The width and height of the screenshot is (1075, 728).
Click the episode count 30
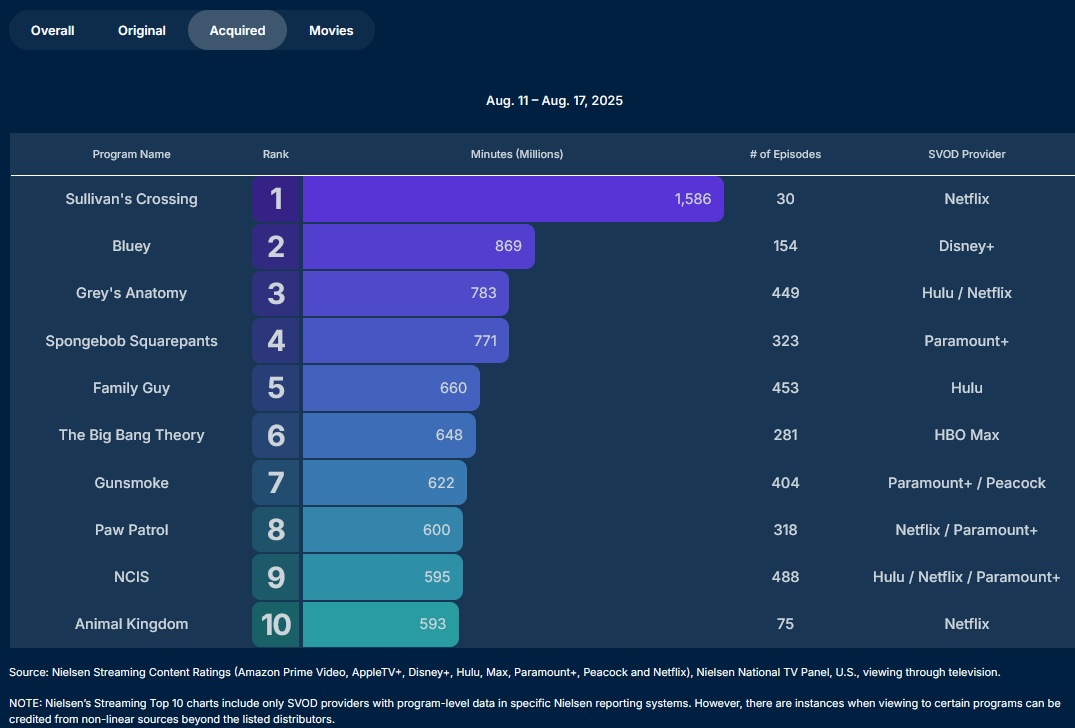click(785, 199)
